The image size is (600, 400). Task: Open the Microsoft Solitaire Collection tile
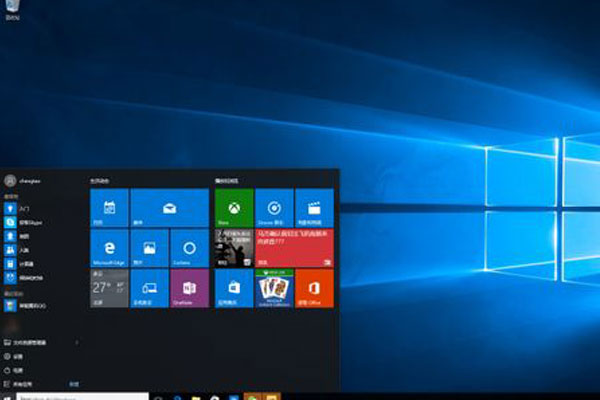pyautogui.click(x=274, y=289)
